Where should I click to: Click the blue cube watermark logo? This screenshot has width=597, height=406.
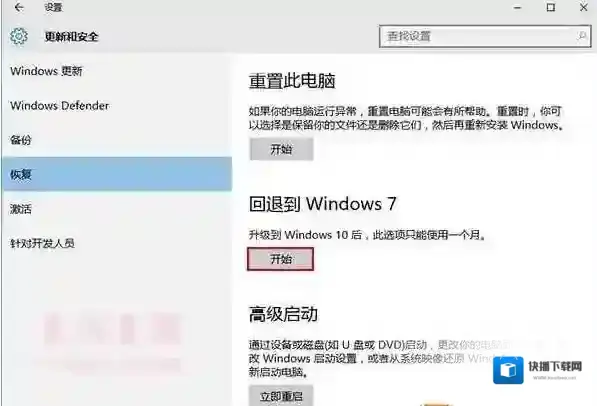point(508,370)
